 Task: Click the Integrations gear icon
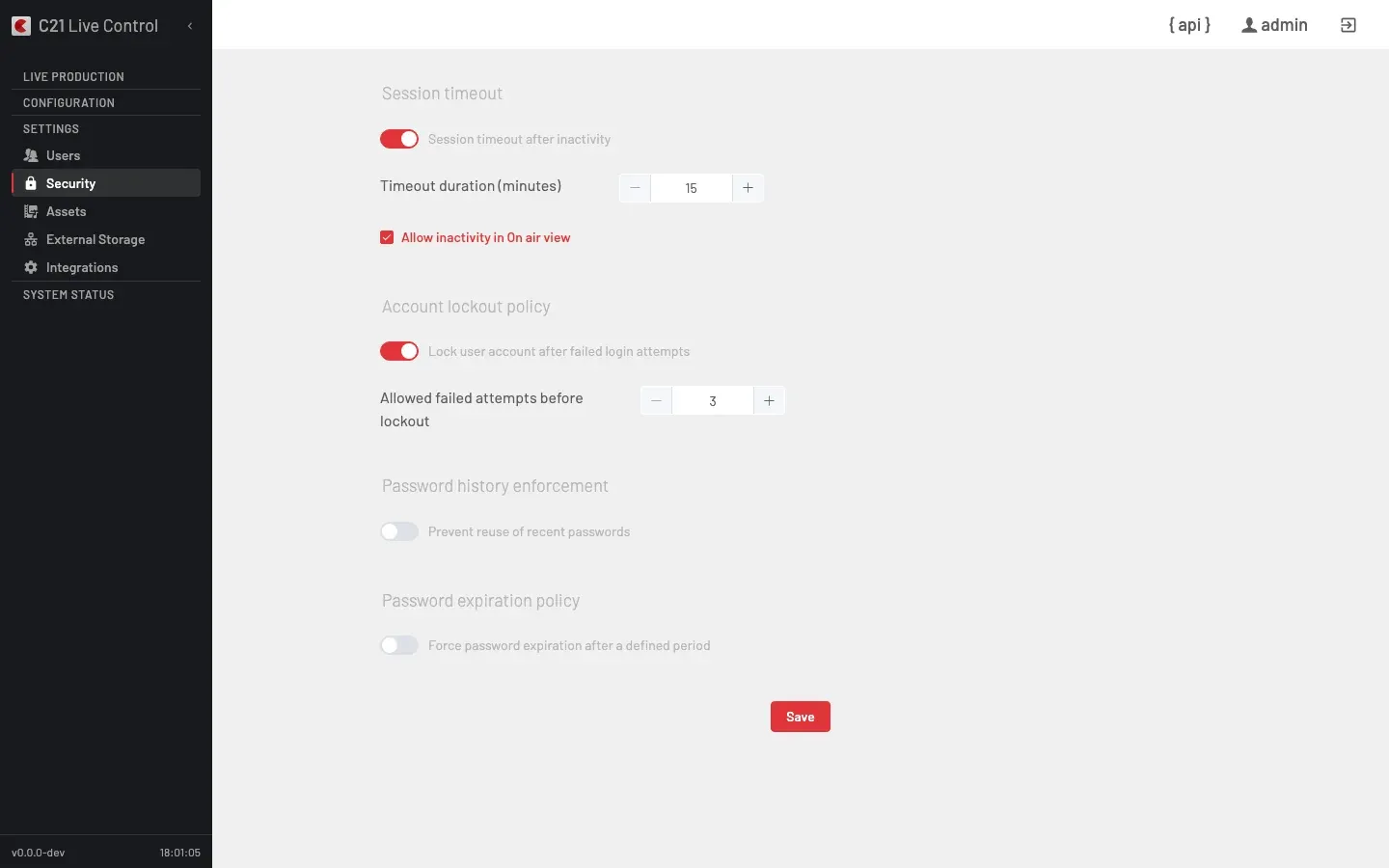[x=31, y=267]
